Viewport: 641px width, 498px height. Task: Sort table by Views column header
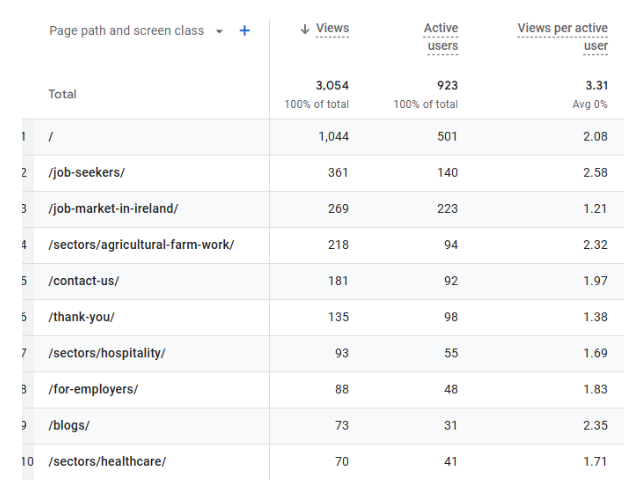pyautogui.click(x=332, y=29)
